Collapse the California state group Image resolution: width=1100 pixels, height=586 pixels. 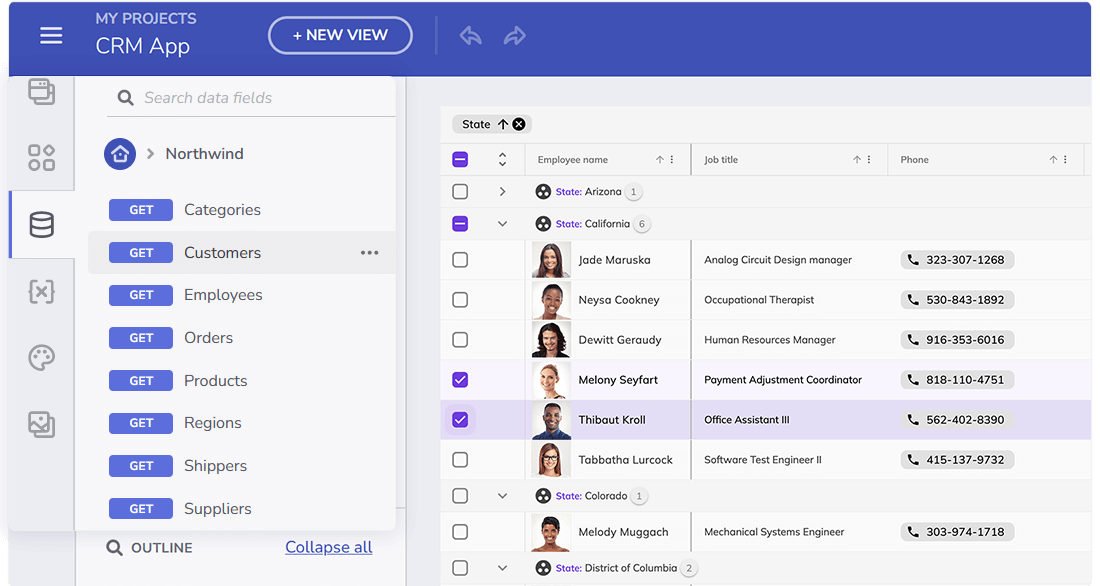[x=503, y=224]
